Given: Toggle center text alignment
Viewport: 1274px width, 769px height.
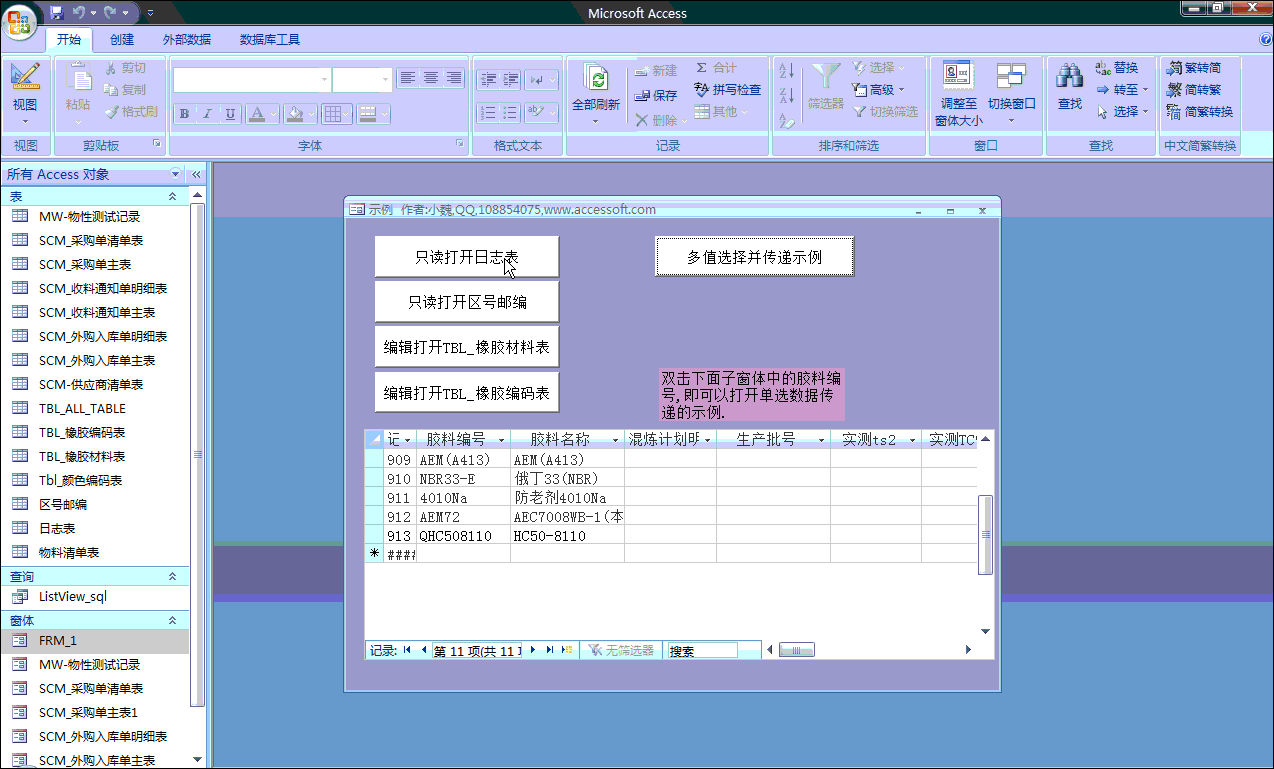Looking at the screenshot, I should pos(430,78).
